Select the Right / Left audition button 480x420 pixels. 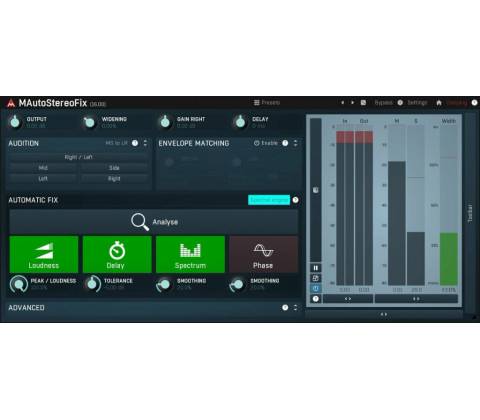click(x=79, y=157)
